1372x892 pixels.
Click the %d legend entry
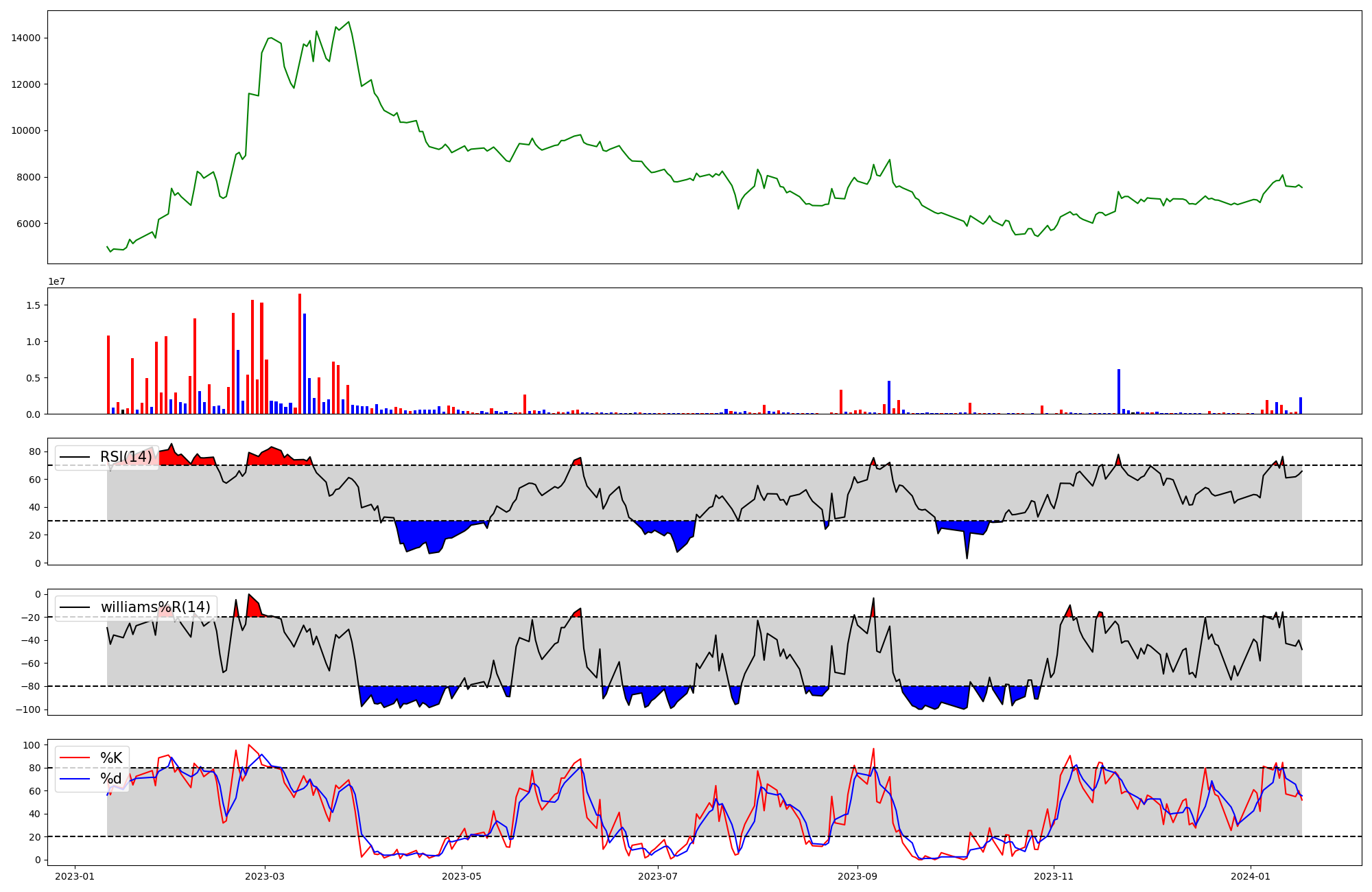pos(111,779)
